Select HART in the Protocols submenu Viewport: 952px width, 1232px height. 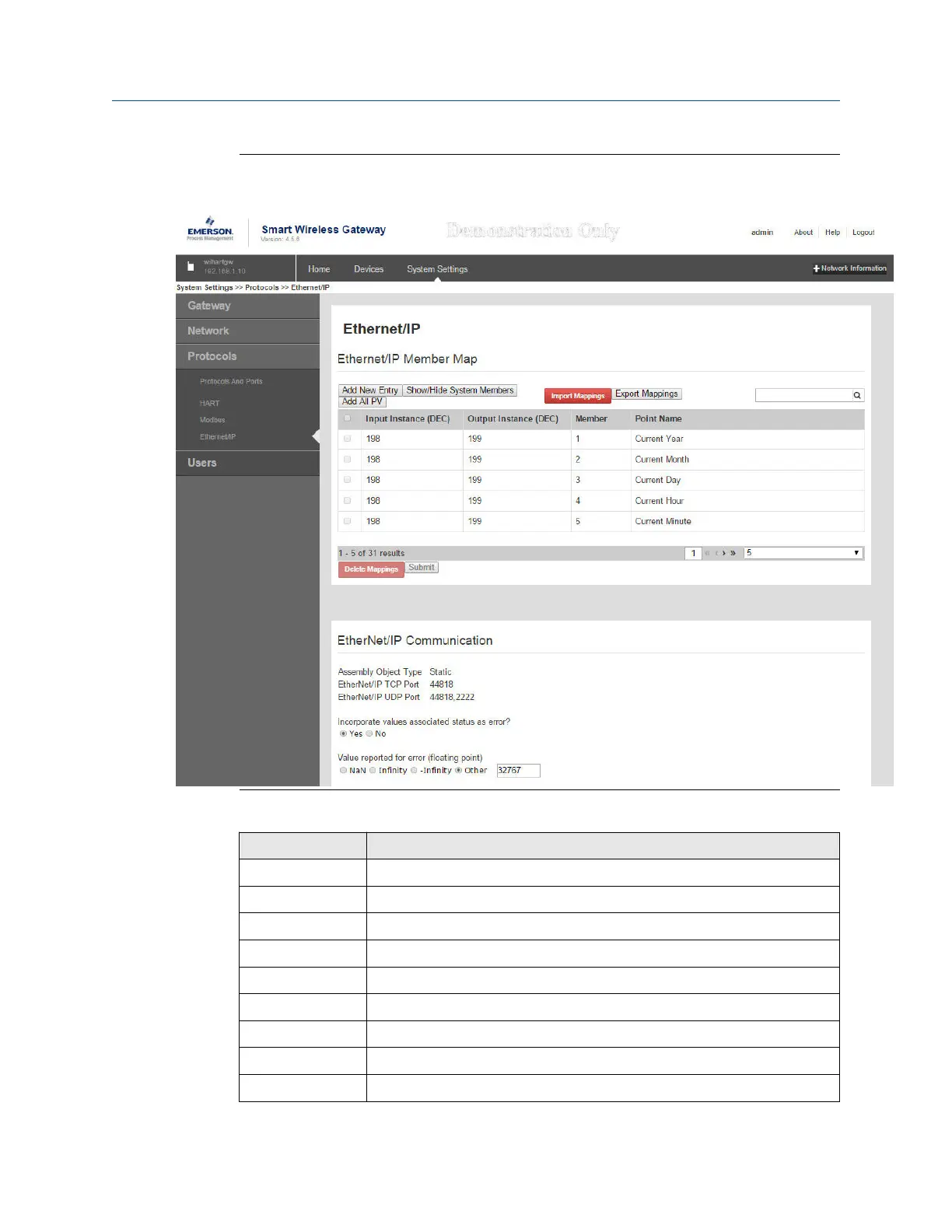tap(209, 404)
